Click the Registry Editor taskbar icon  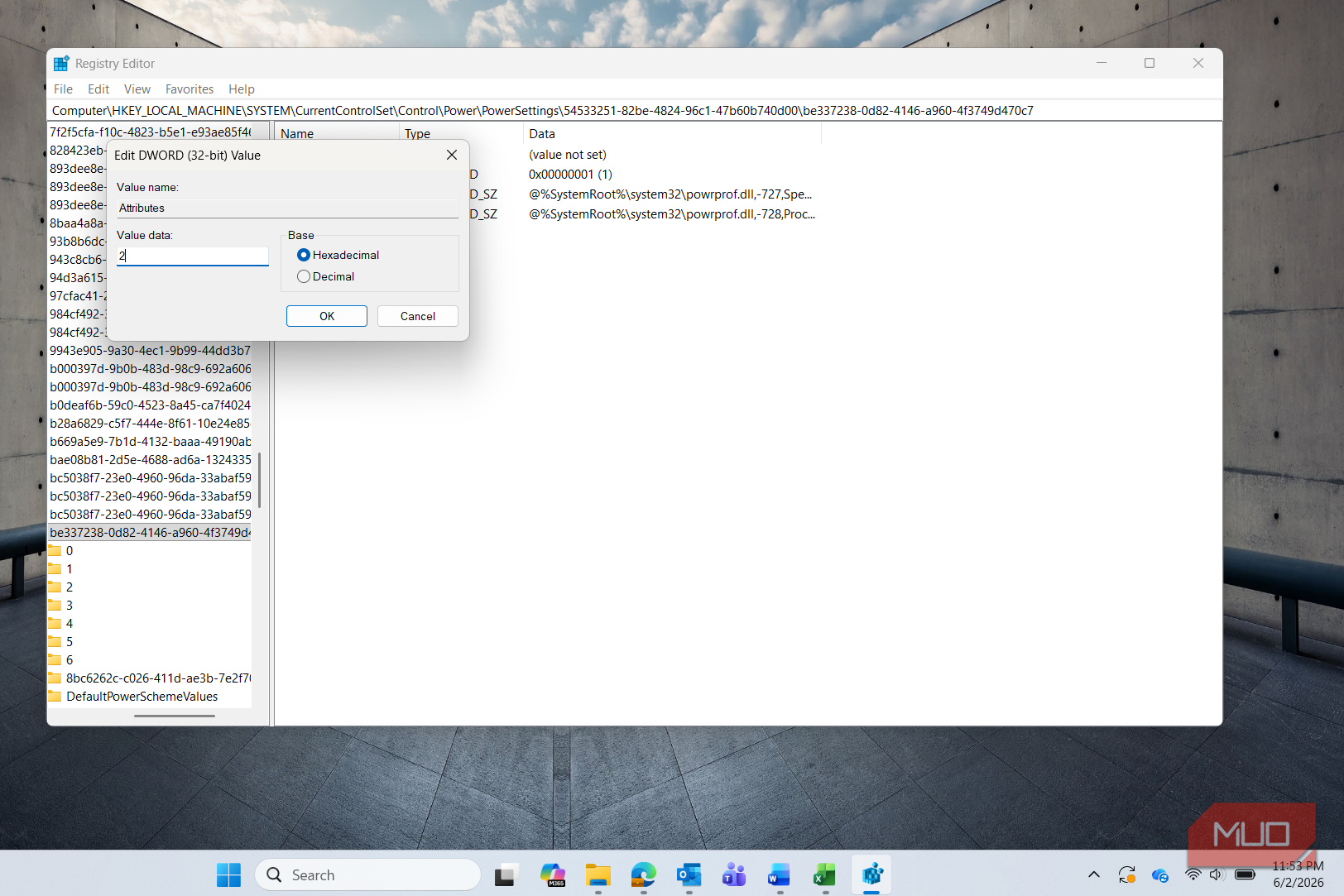[x=871, y=875]
